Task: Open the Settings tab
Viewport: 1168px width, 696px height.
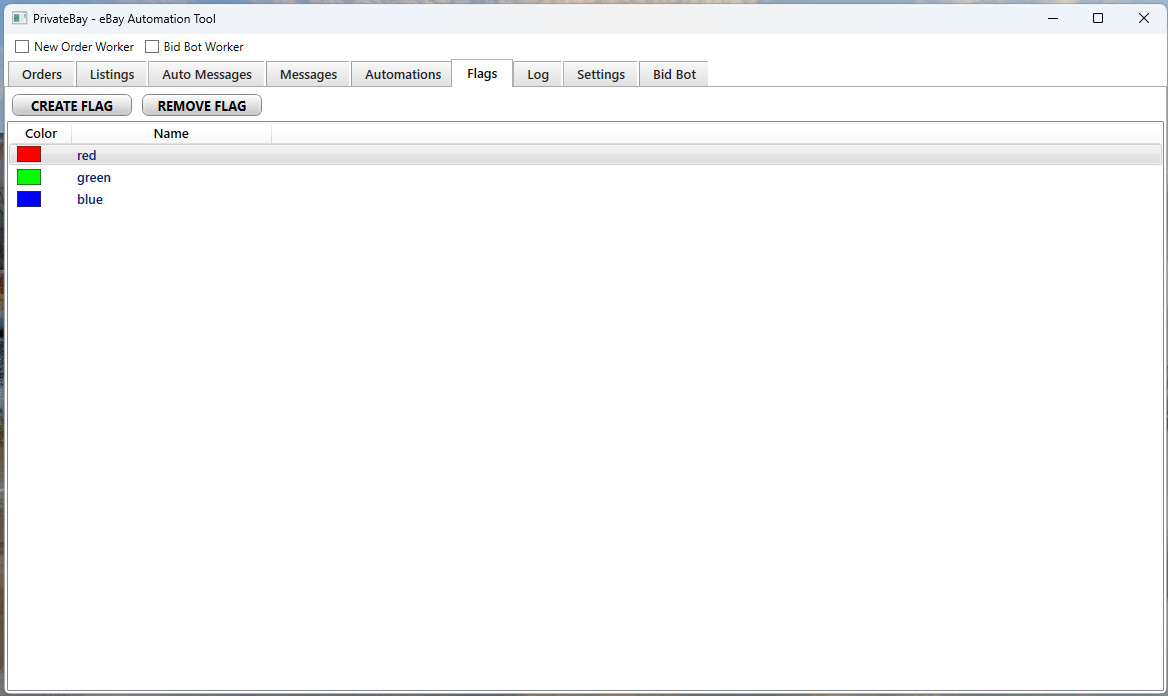Action: click(x=601, y=75)
